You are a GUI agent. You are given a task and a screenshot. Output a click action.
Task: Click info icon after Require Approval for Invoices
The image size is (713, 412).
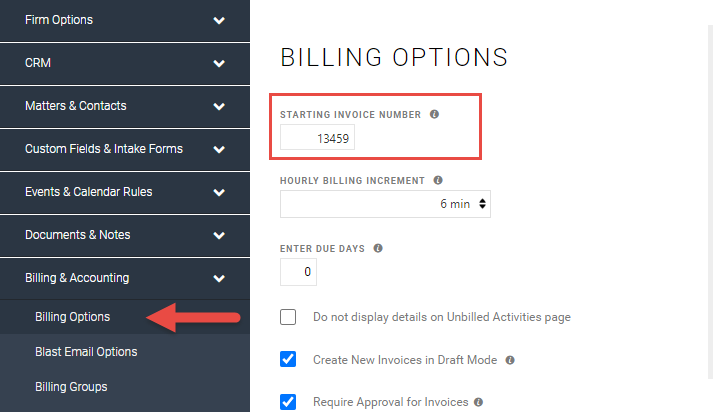click(x=478, y=402)
